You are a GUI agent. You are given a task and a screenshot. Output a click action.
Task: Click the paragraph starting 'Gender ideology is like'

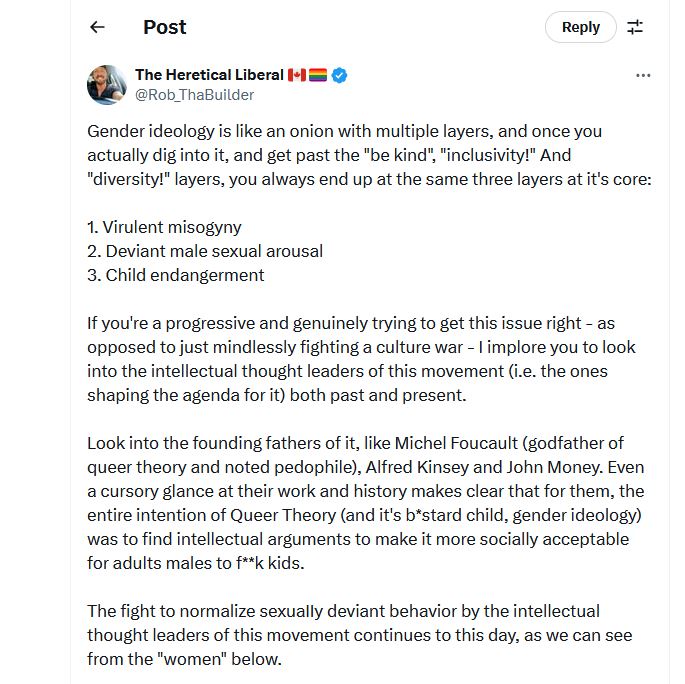point(369,155)
